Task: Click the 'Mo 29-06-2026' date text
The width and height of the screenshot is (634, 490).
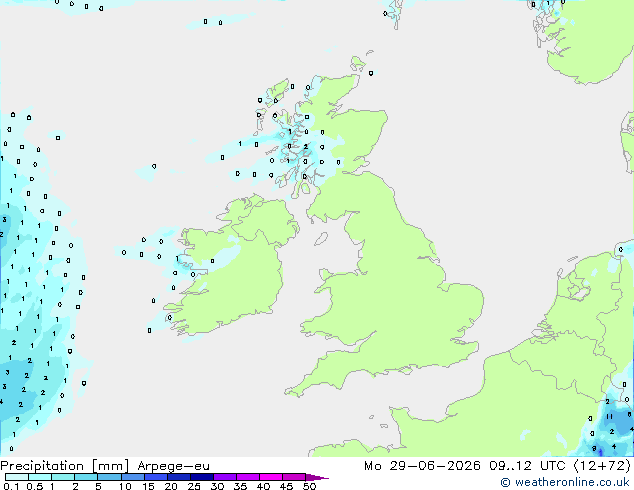Action: [x=422, y=466]
